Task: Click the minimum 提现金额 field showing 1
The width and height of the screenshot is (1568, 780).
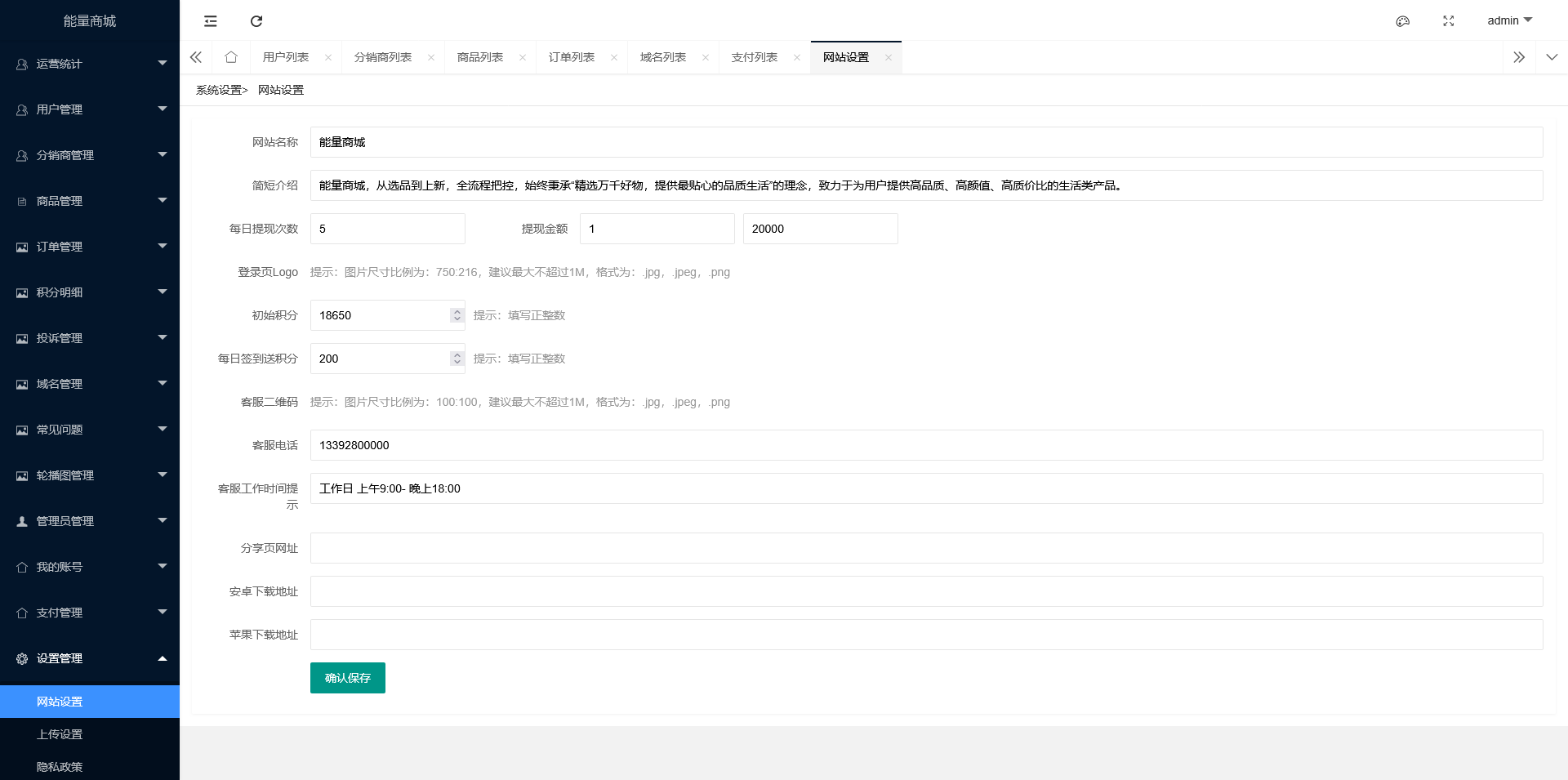Action: coord(657,229)
